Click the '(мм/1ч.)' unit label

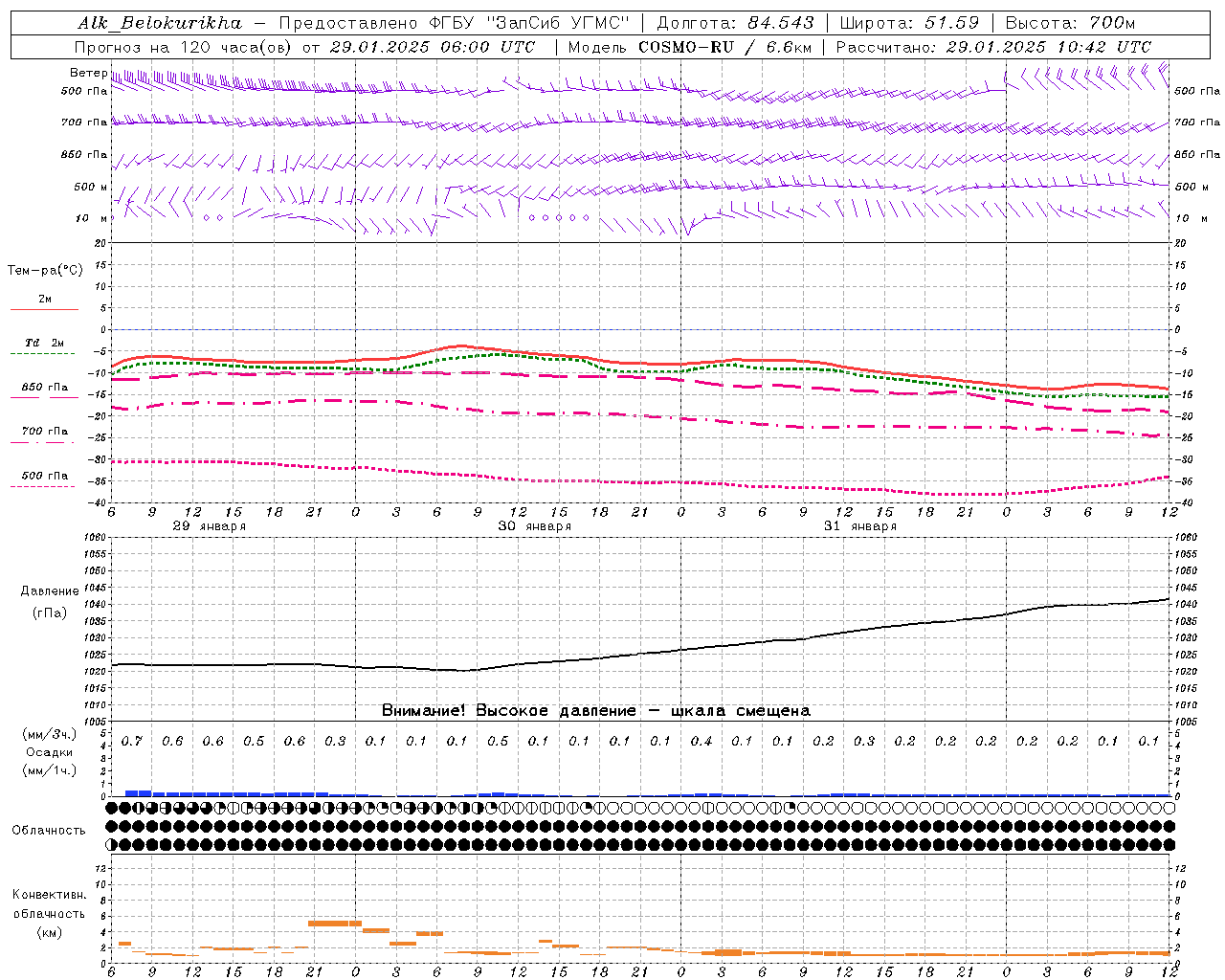[50, 770]
